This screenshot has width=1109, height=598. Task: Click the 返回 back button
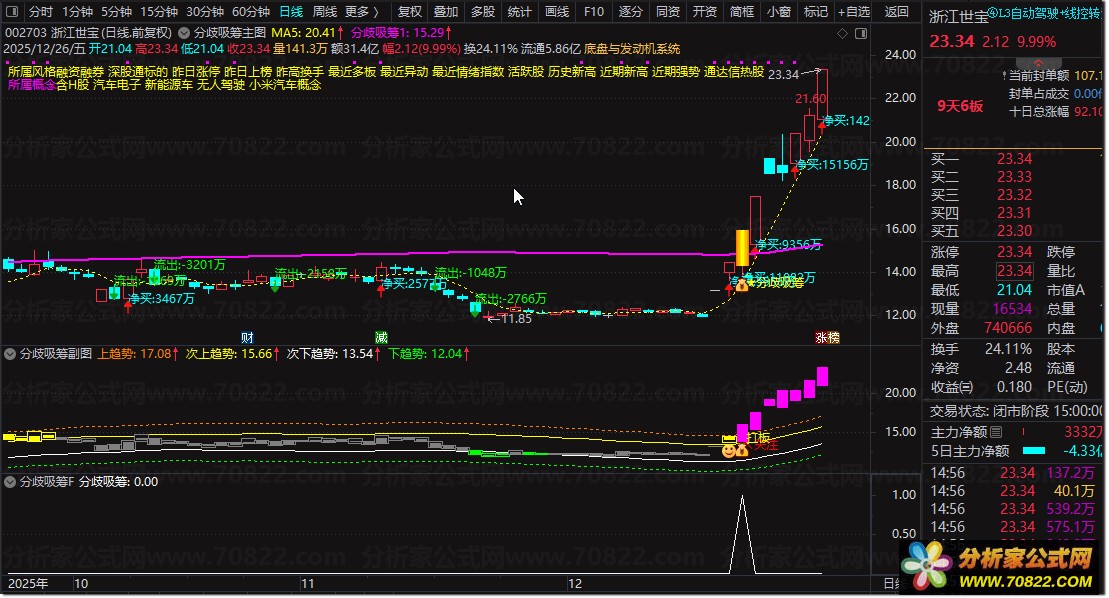point(896,11)
